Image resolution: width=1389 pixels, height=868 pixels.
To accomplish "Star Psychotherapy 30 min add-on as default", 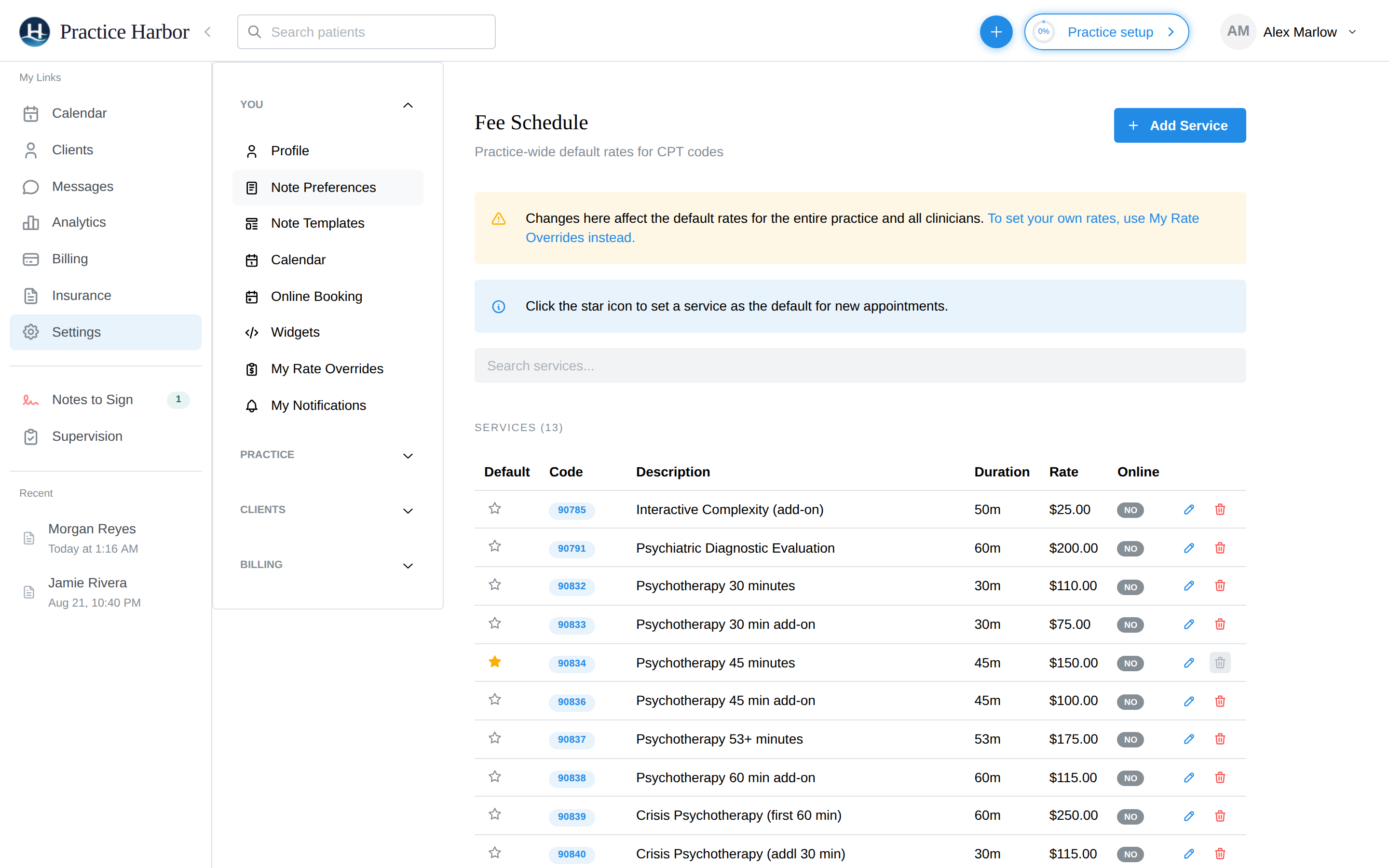I will click(495, 623).
